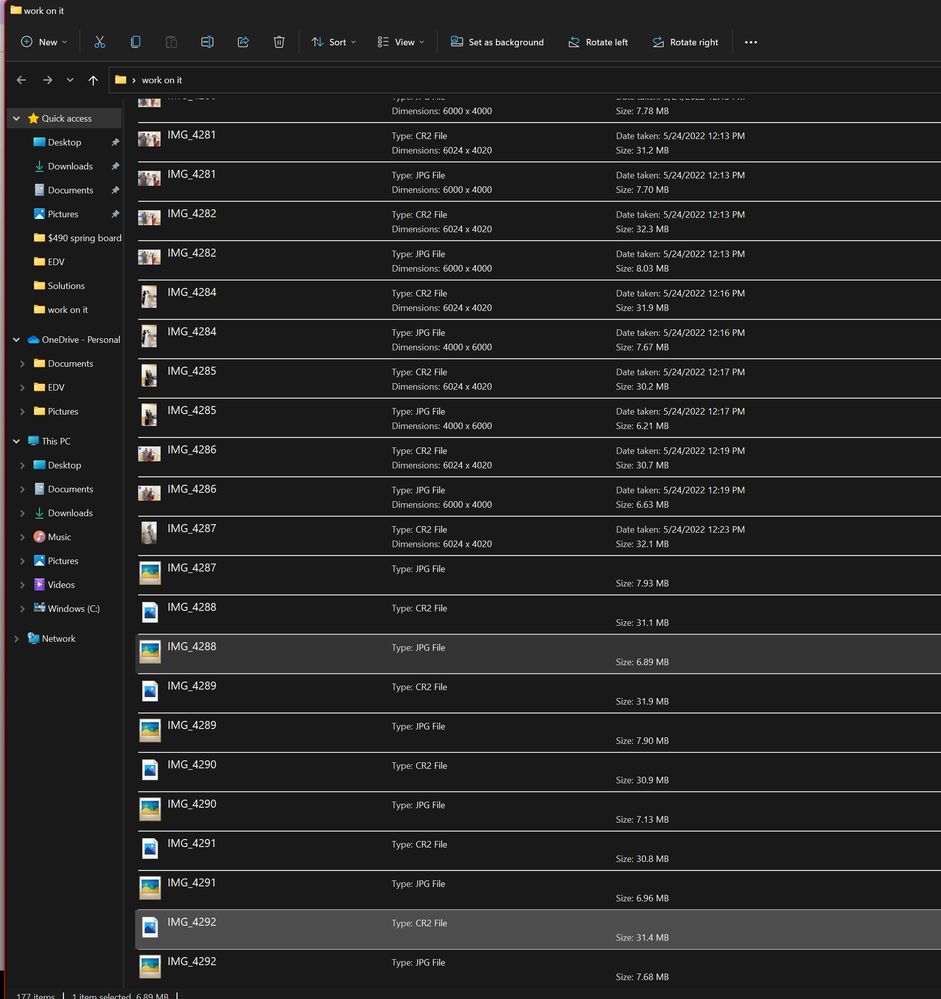
Task: Select the Rename icon on the toolbar
Action: (207, 42)
